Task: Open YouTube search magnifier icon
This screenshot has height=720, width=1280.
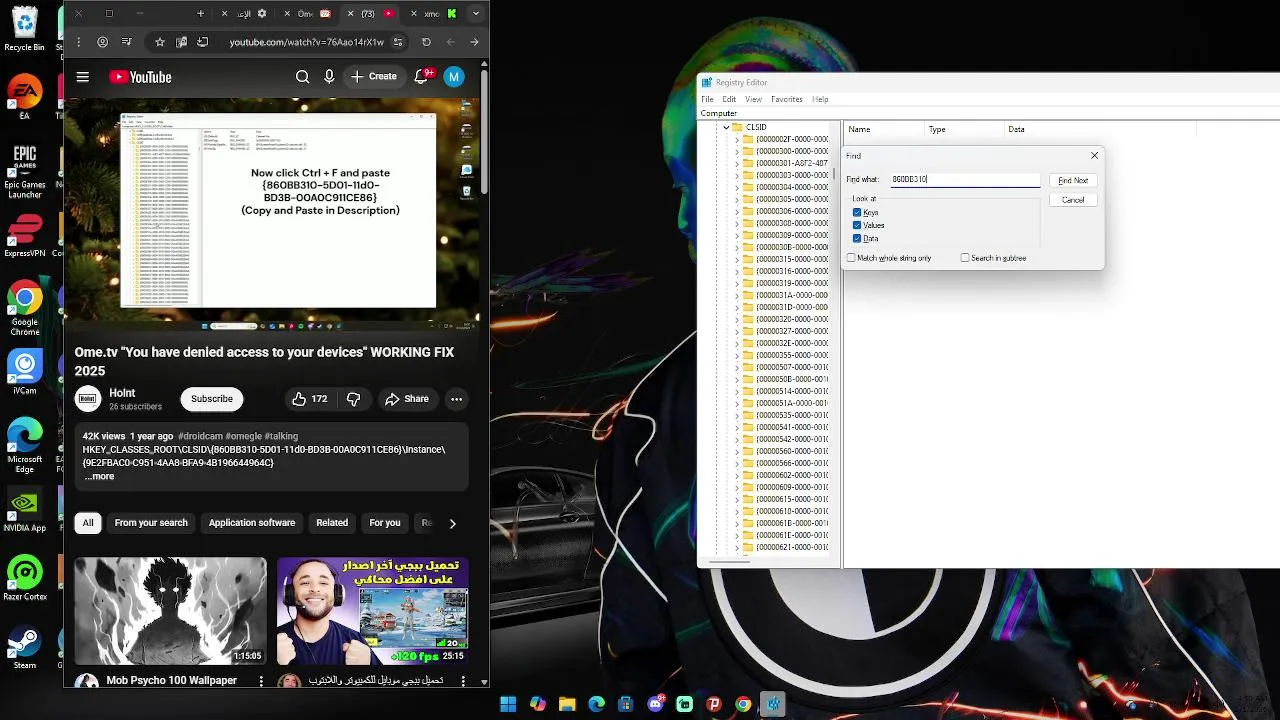Action: 302,77
